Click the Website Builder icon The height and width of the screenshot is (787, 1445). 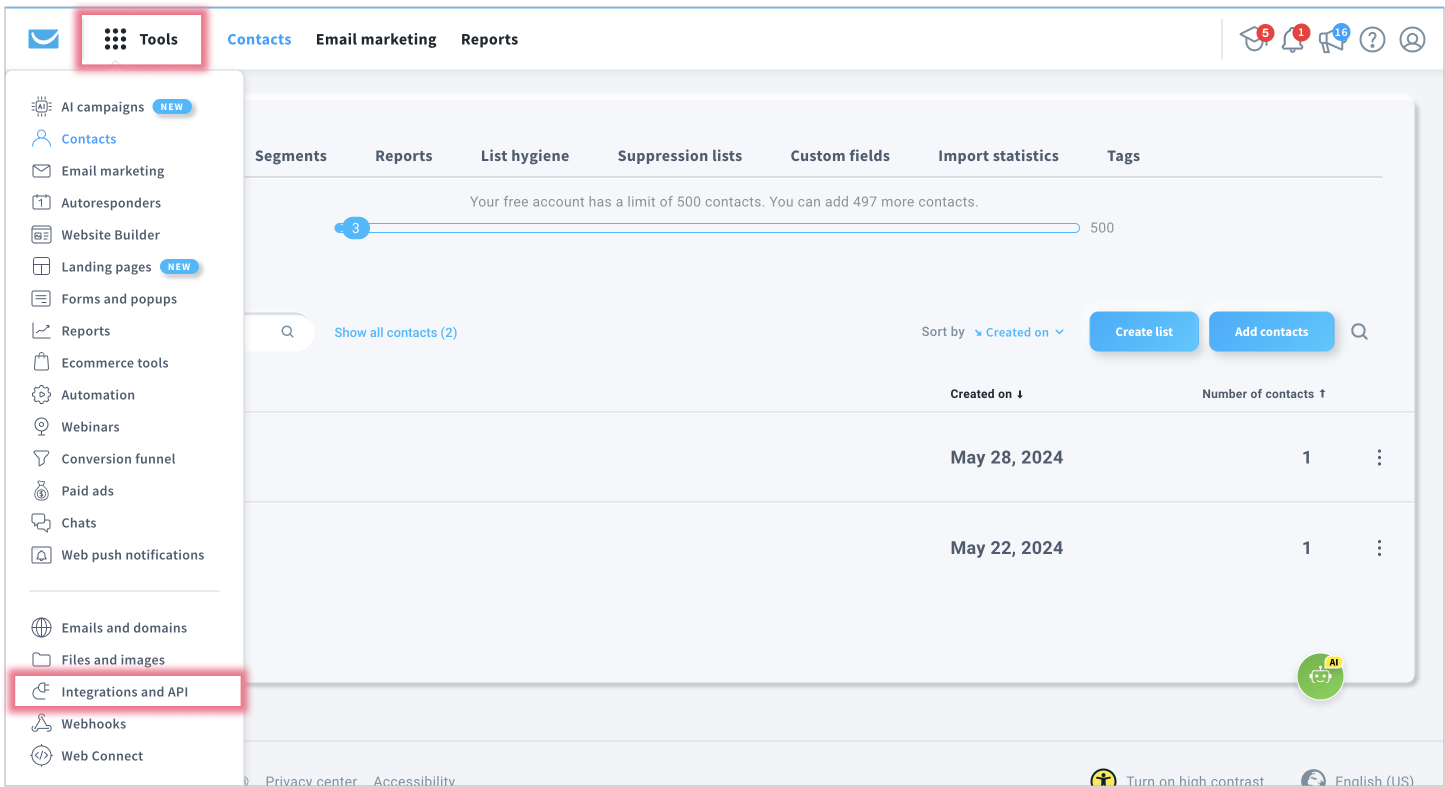point(41,235)
